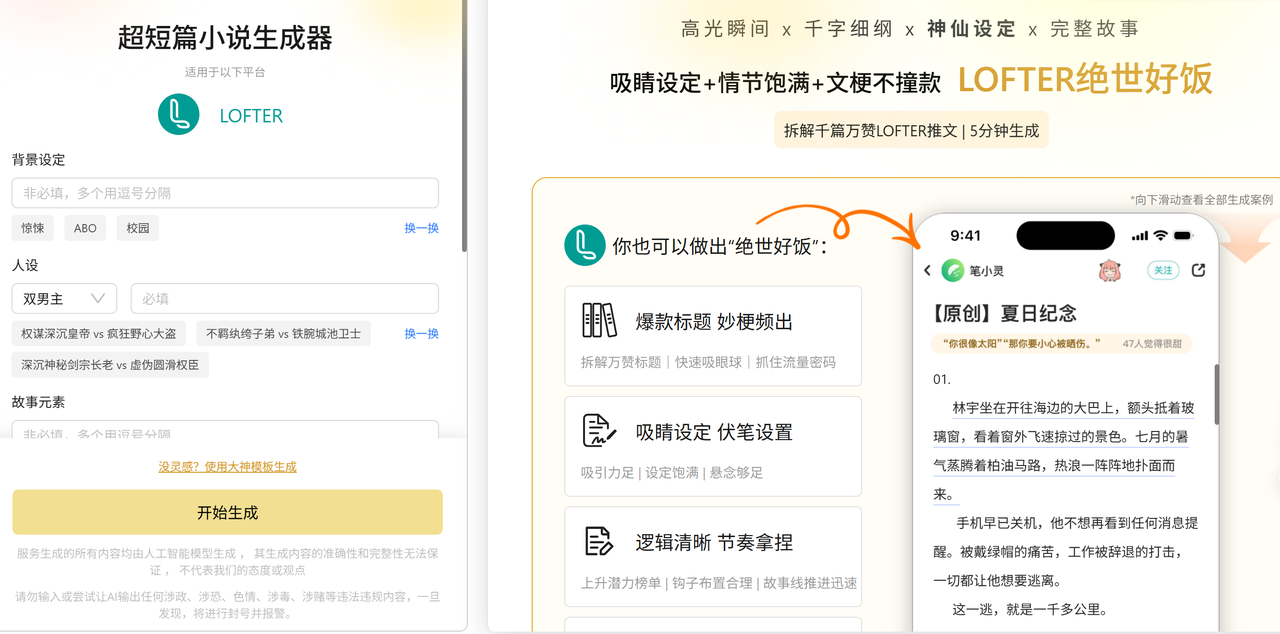Tap the battery icon in phone status bar
Viewport: 1280px width, 634px height.
1184,236
